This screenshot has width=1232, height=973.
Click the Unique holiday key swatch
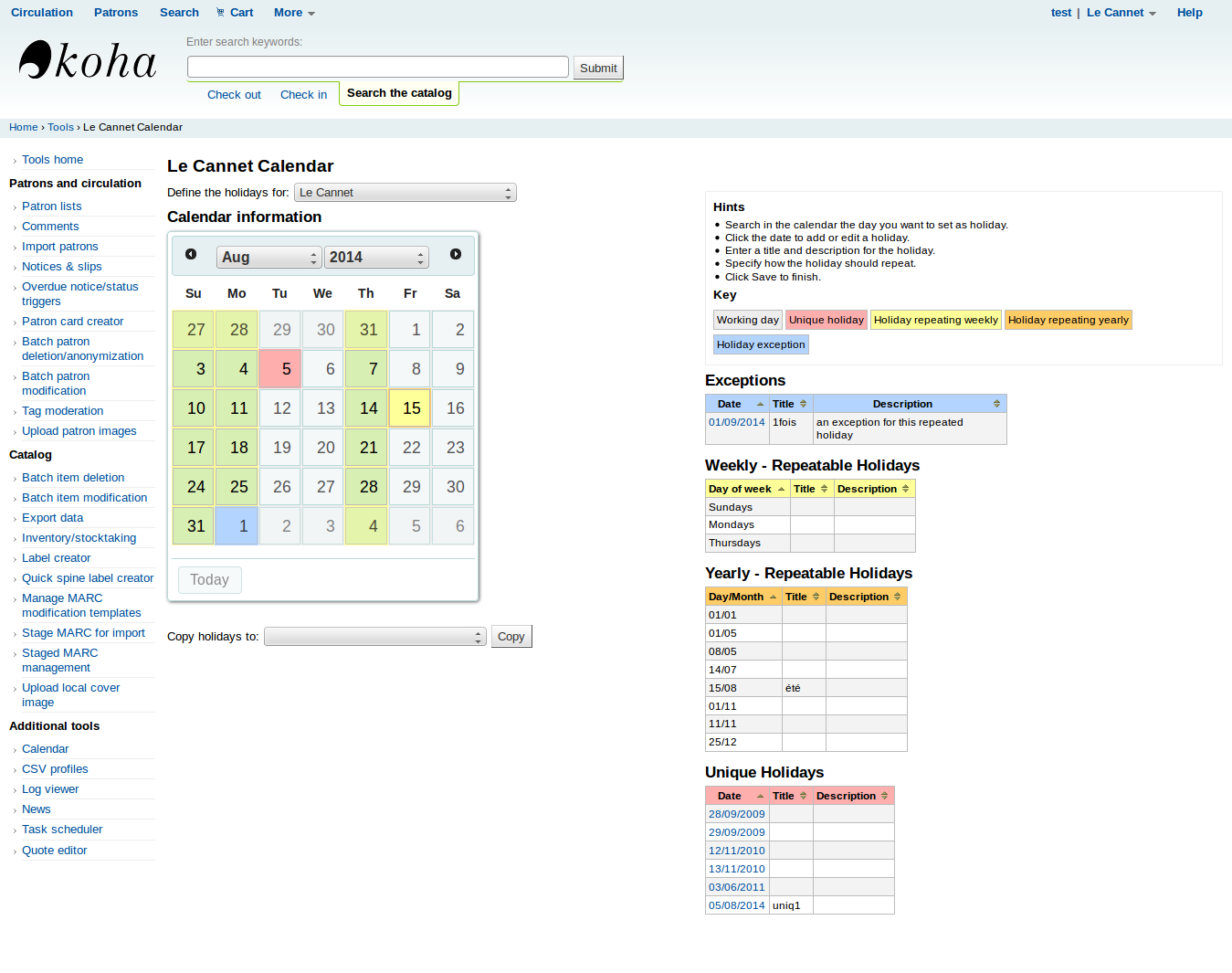pyautogui.click(x=826, y=321)
